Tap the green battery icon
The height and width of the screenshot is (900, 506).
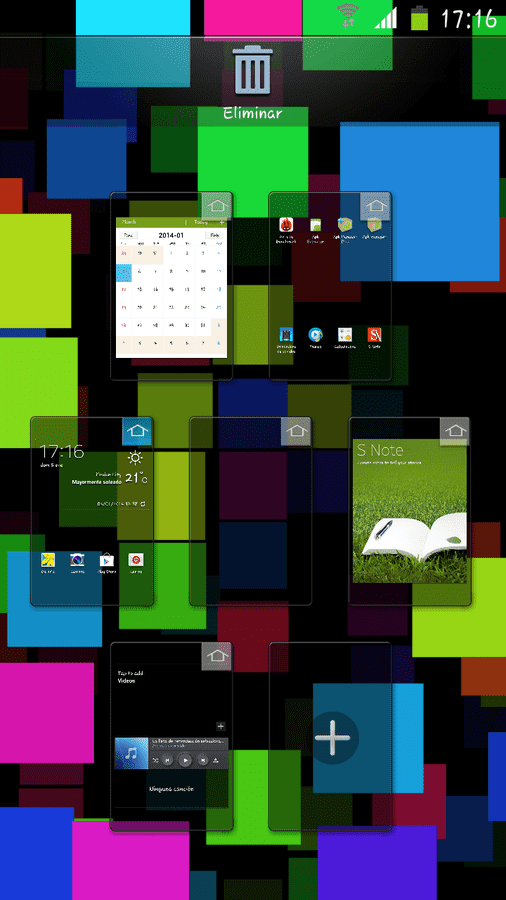pos(419,17)
